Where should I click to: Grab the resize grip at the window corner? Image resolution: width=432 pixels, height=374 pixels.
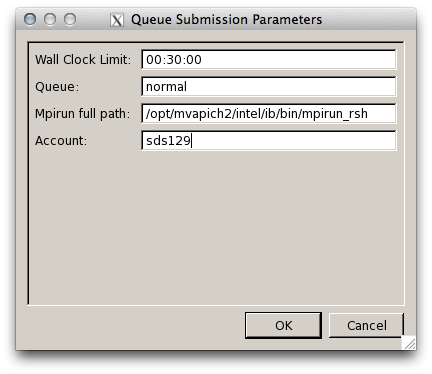click(x=410, y=344)
